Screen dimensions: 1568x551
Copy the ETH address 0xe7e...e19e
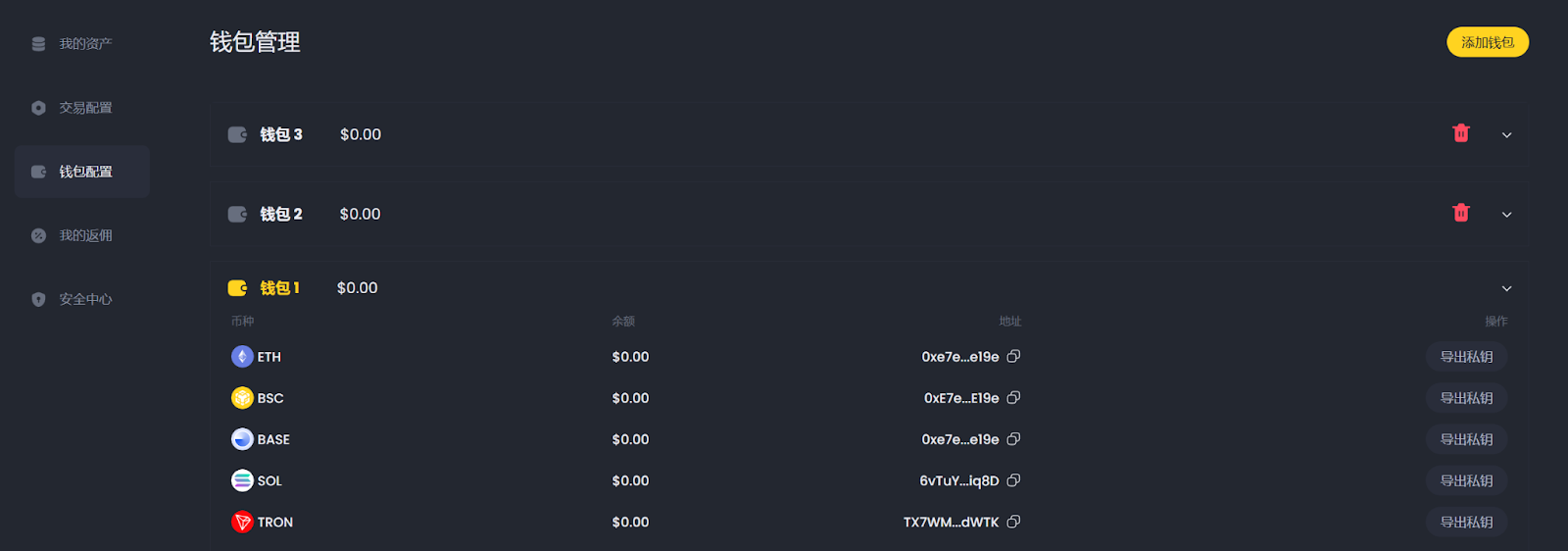click(1013, 357)
